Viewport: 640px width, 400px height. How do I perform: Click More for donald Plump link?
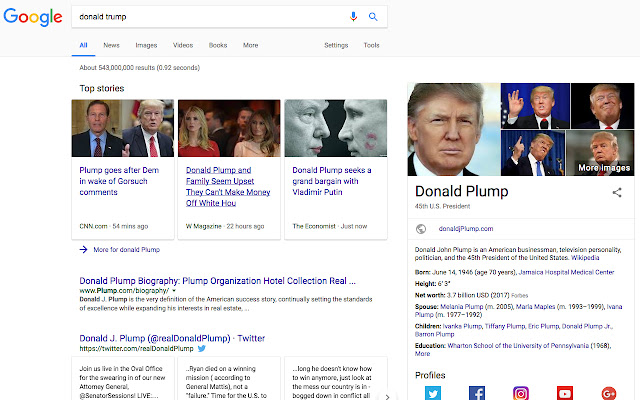click(x=127, y=250)
